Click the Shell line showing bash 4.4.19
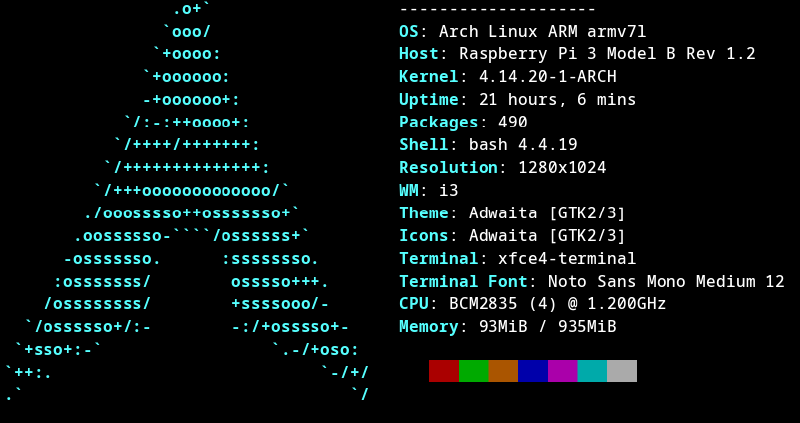800x423 pixels. point(488,145)
